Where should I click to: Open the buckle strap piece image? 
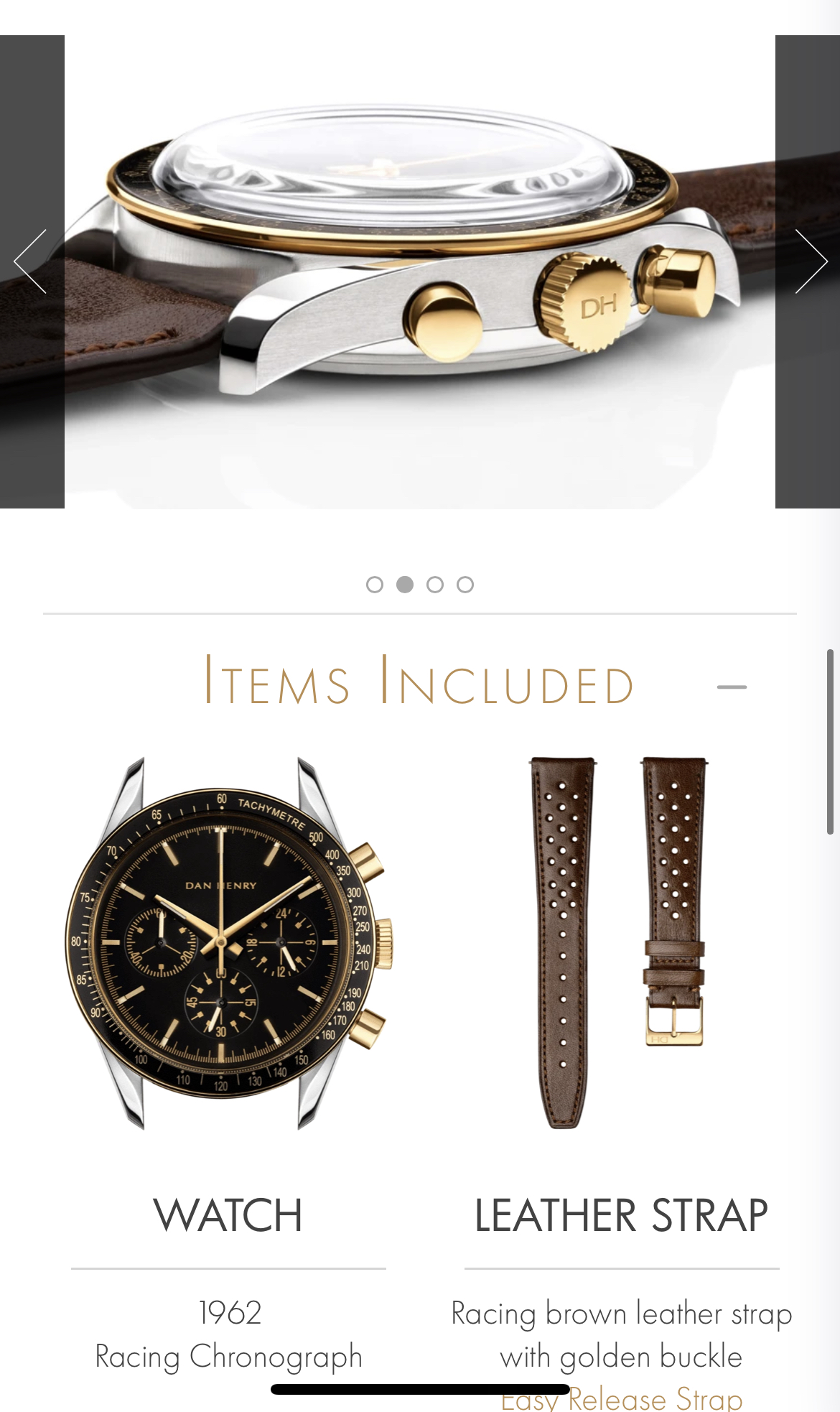673,901
